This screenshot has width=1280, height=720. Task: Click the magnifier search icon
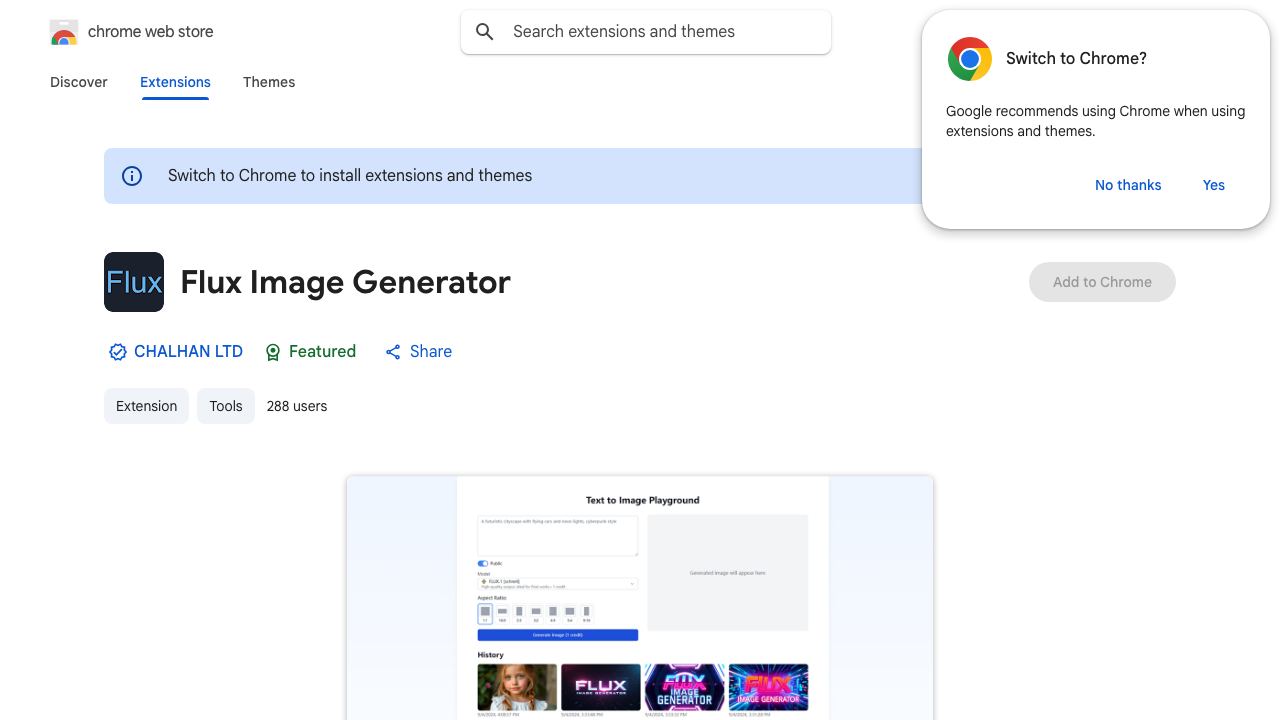pos(485,32)
